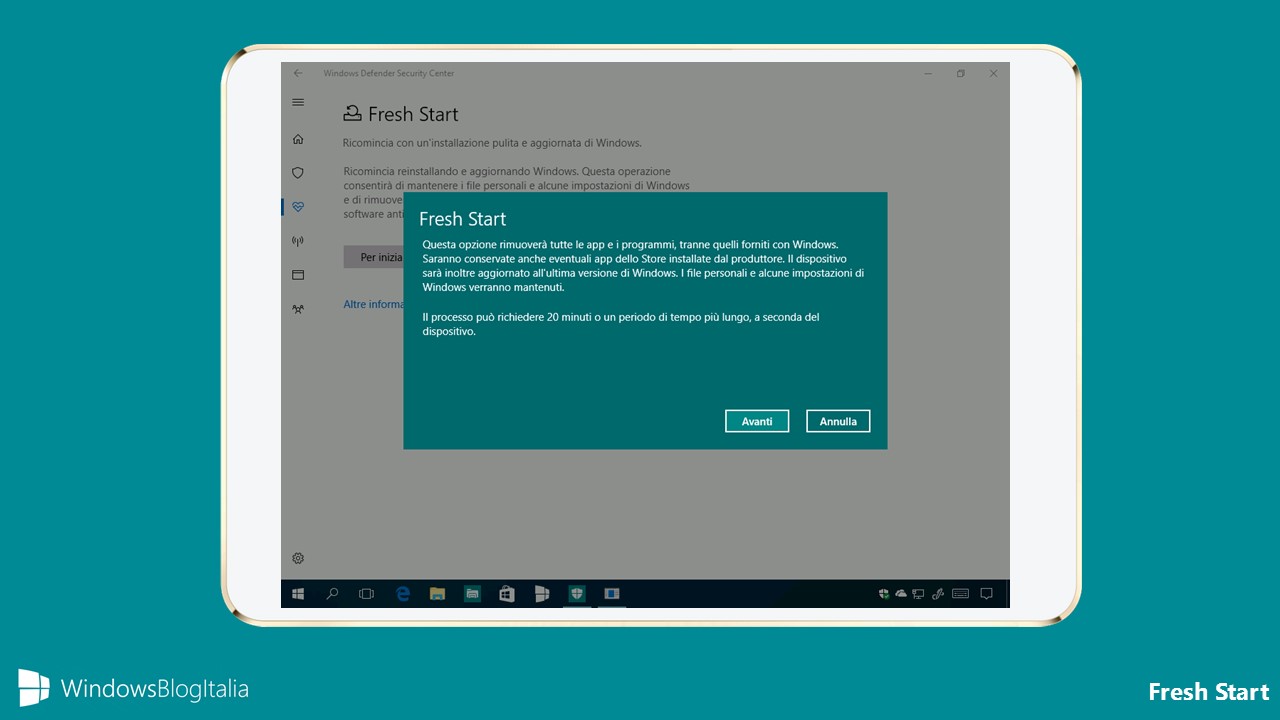Click the Avanti button in the dialog
1280x720 pixels.
pyautogui.click(x=757, y=421)
